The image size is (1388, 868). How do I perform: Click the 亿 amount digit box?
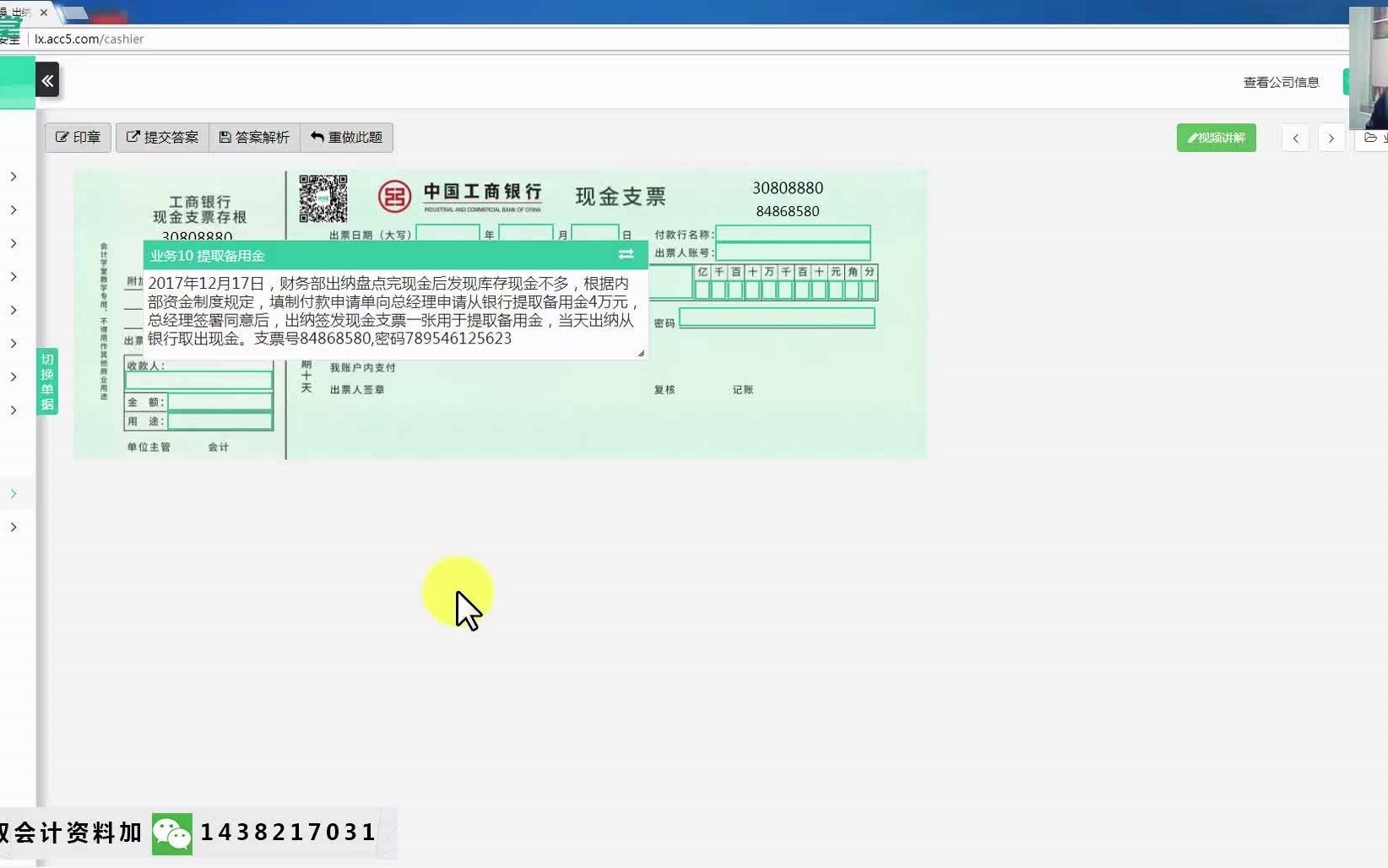click(702, 290)
